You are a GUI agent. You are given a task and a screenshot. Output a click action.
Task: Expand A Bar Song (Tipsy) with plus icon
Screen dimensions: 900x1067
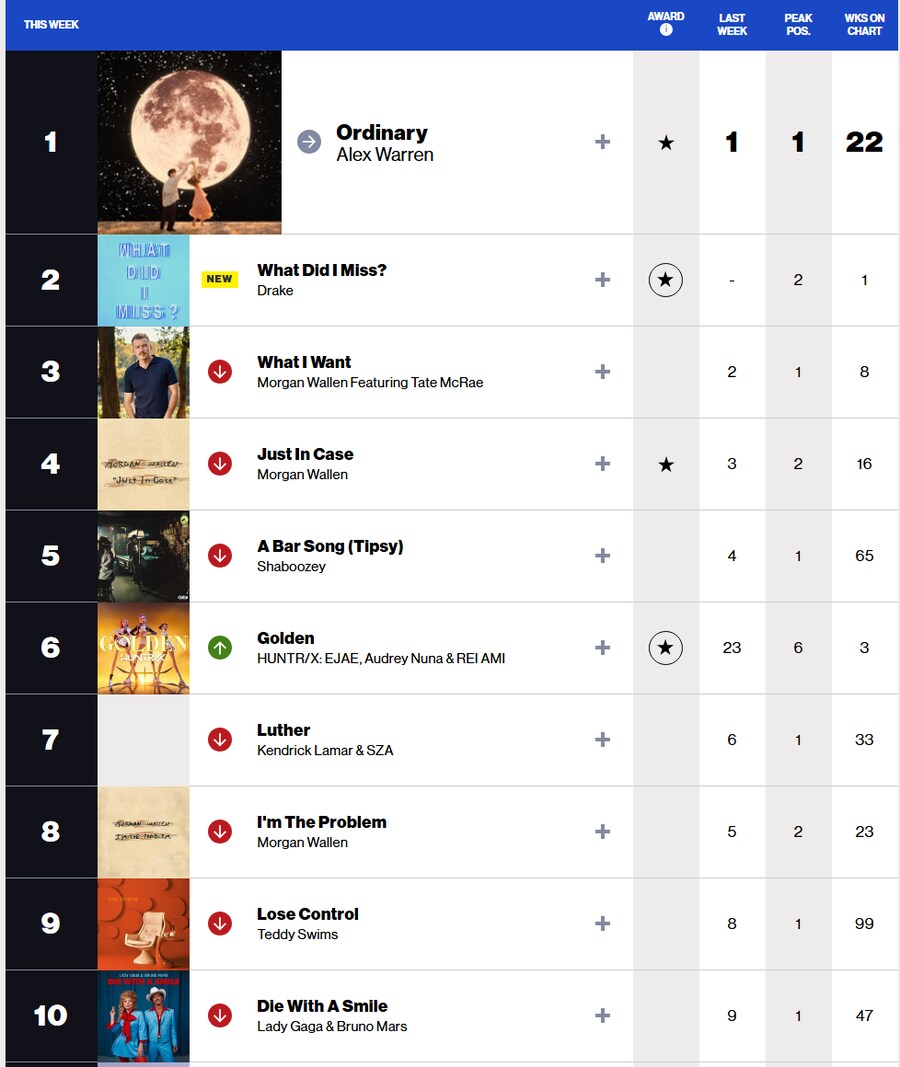click(x=602, y=555)
